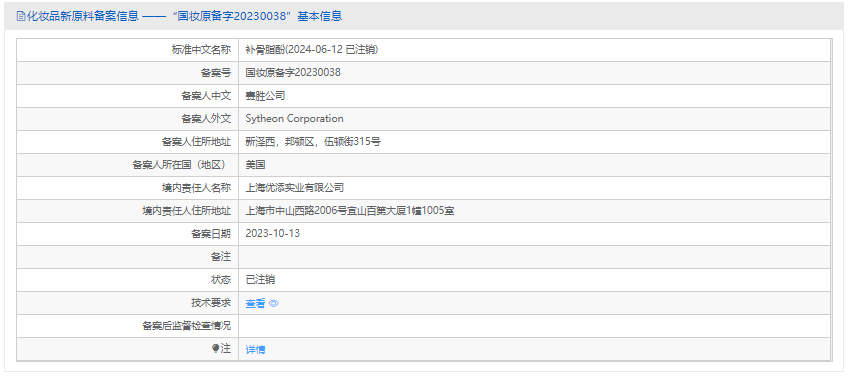Click the header title 化妆品新原料备案信息
The height and width of the screenshot is (376, 848).
pyautogui.click(x=82, y=16)
